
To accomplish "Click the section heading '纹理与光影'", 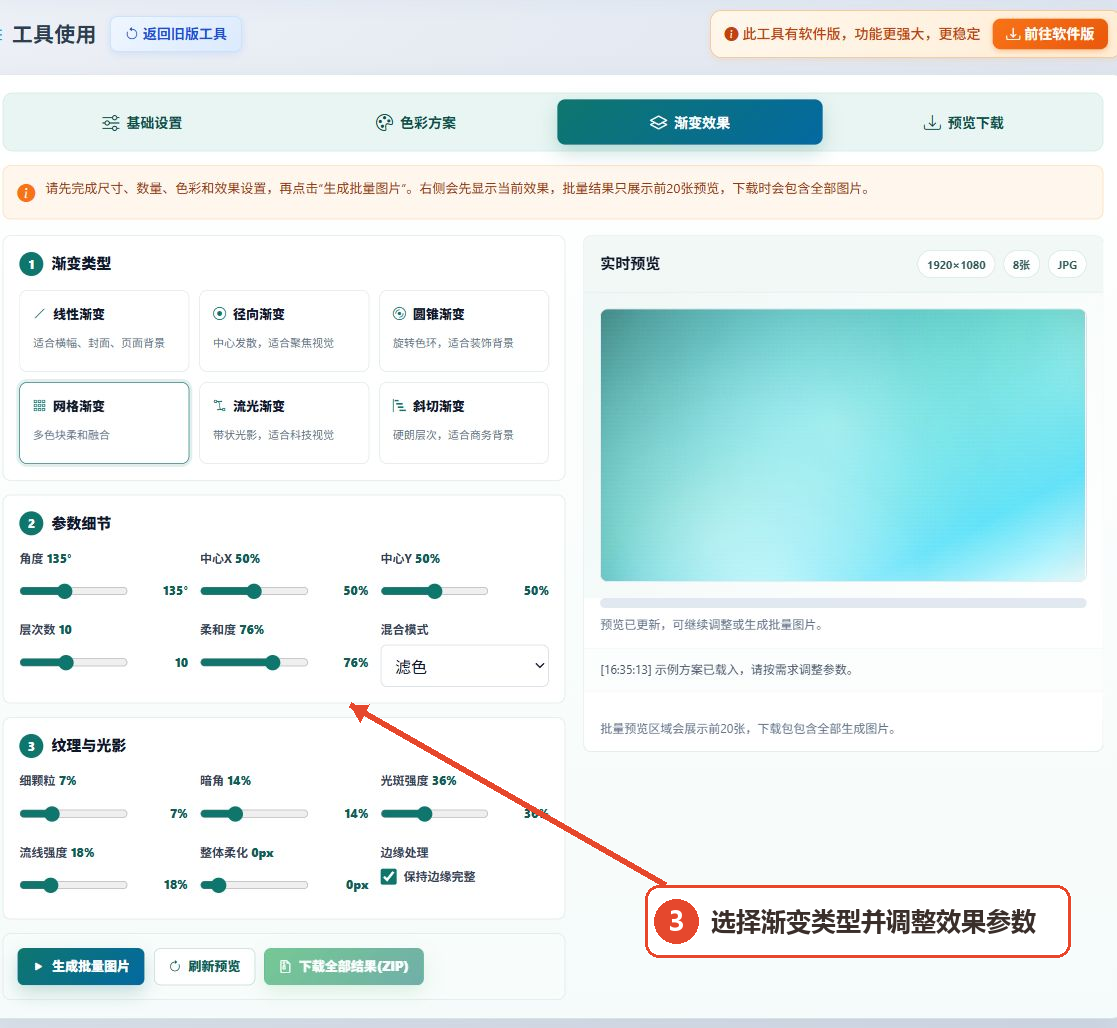I will pos(88,745).
